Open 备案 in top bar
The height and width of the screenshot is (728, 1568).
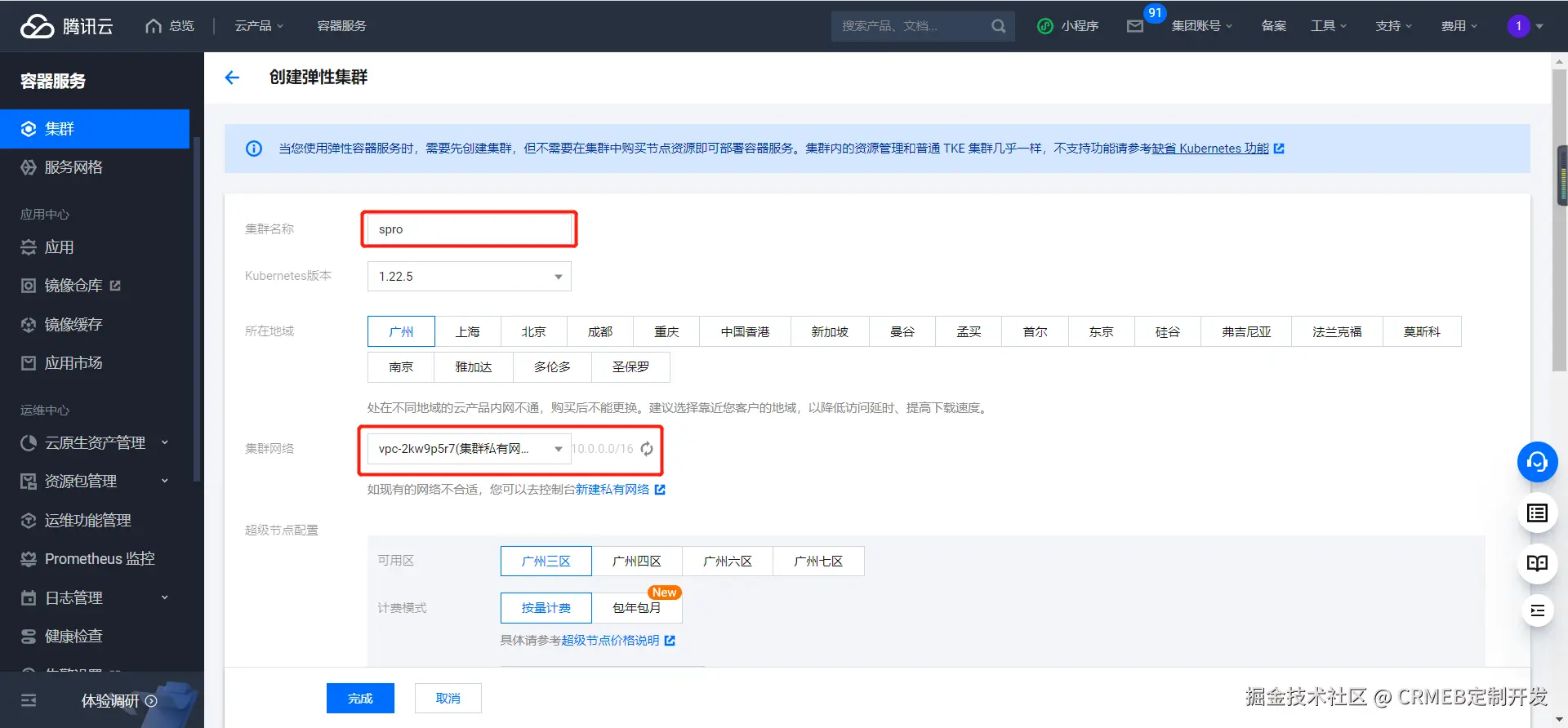[x=1273, y=26]
